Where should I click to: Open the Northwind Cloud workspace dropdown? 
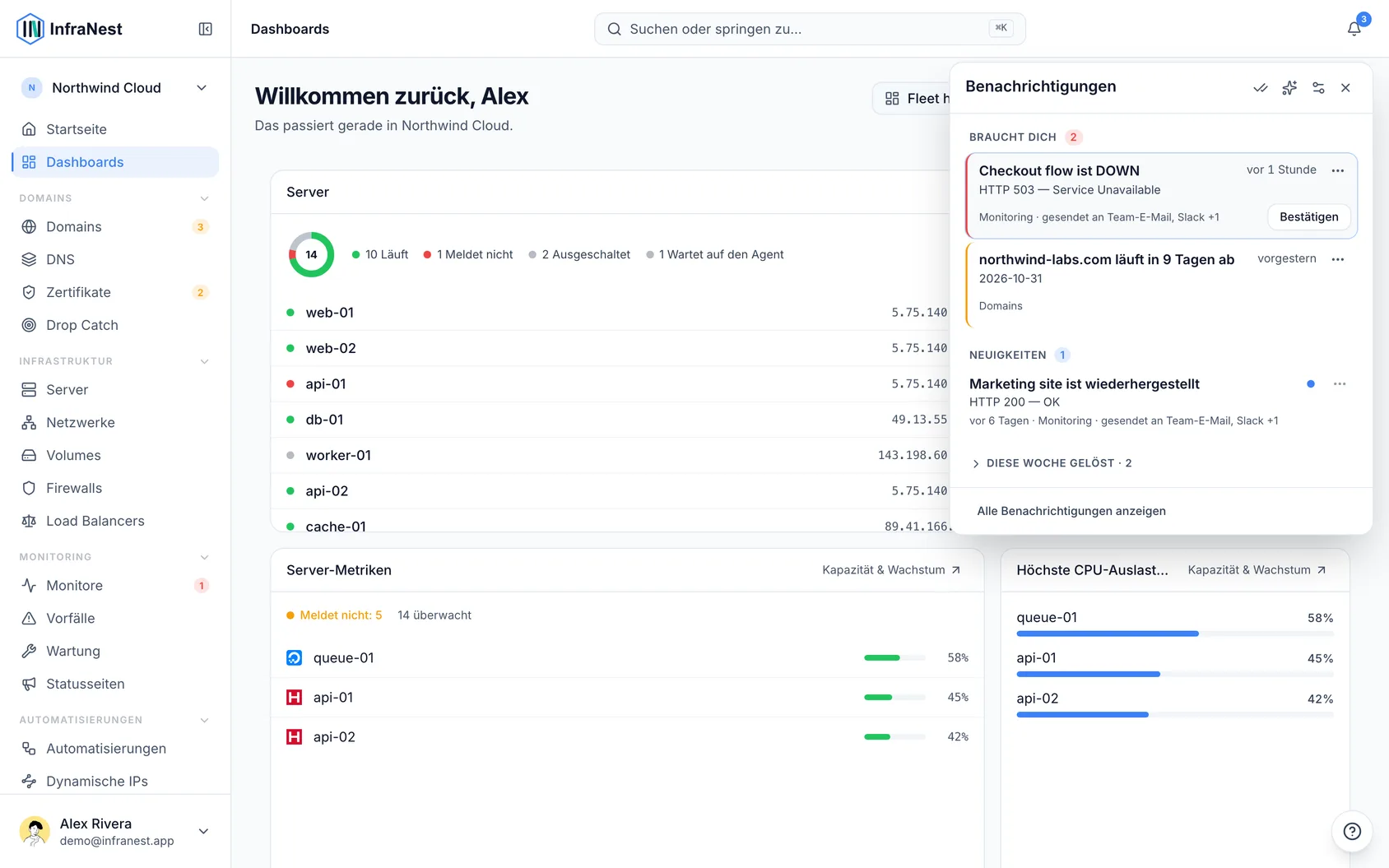click(x=115, y=88)
